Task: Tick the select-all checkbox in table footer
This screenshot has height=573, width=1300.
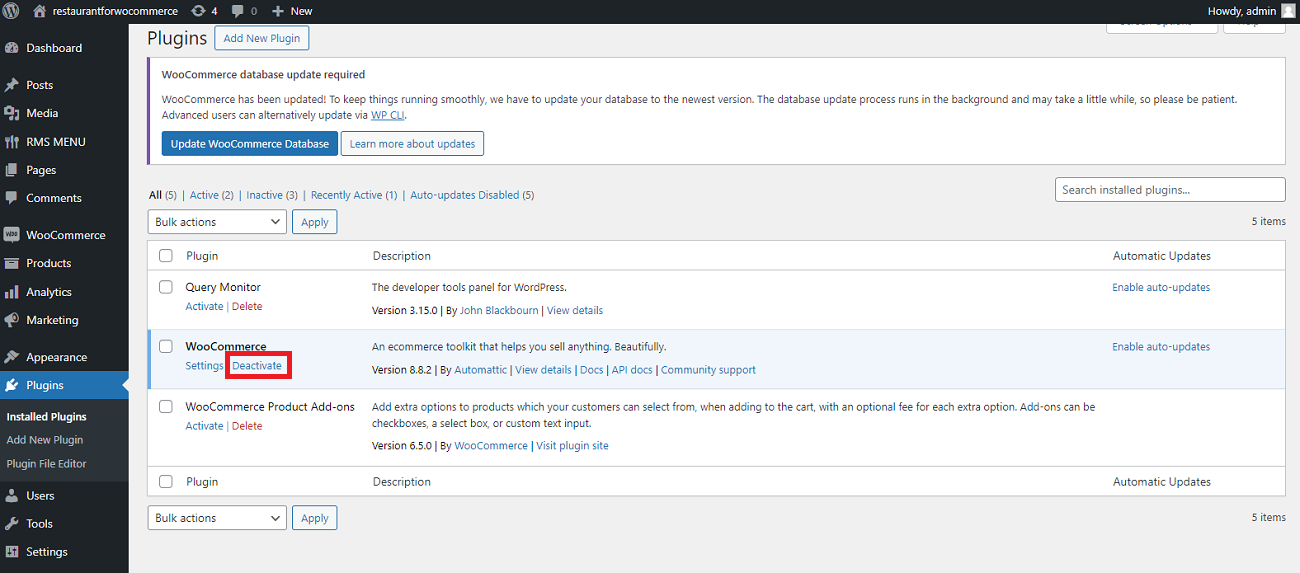Action: tap(166, 481)
